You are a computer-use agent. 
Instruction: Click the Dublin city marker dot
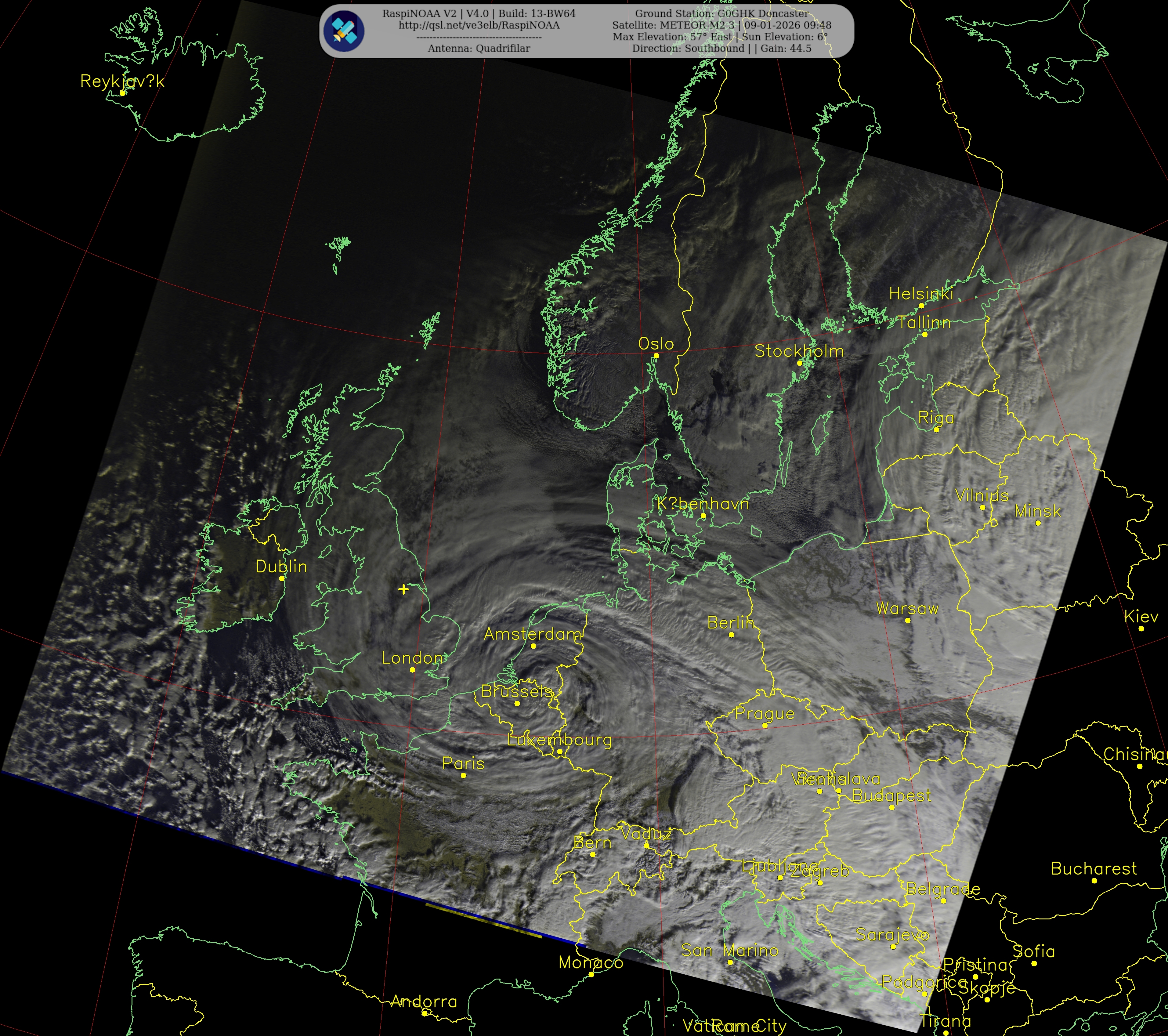click(x=282, y=578)
